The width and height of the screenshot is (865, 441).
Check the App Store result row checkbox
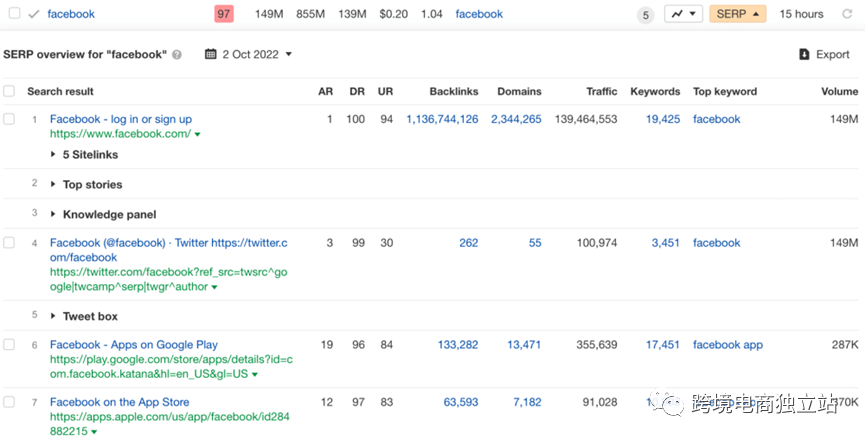9,402
